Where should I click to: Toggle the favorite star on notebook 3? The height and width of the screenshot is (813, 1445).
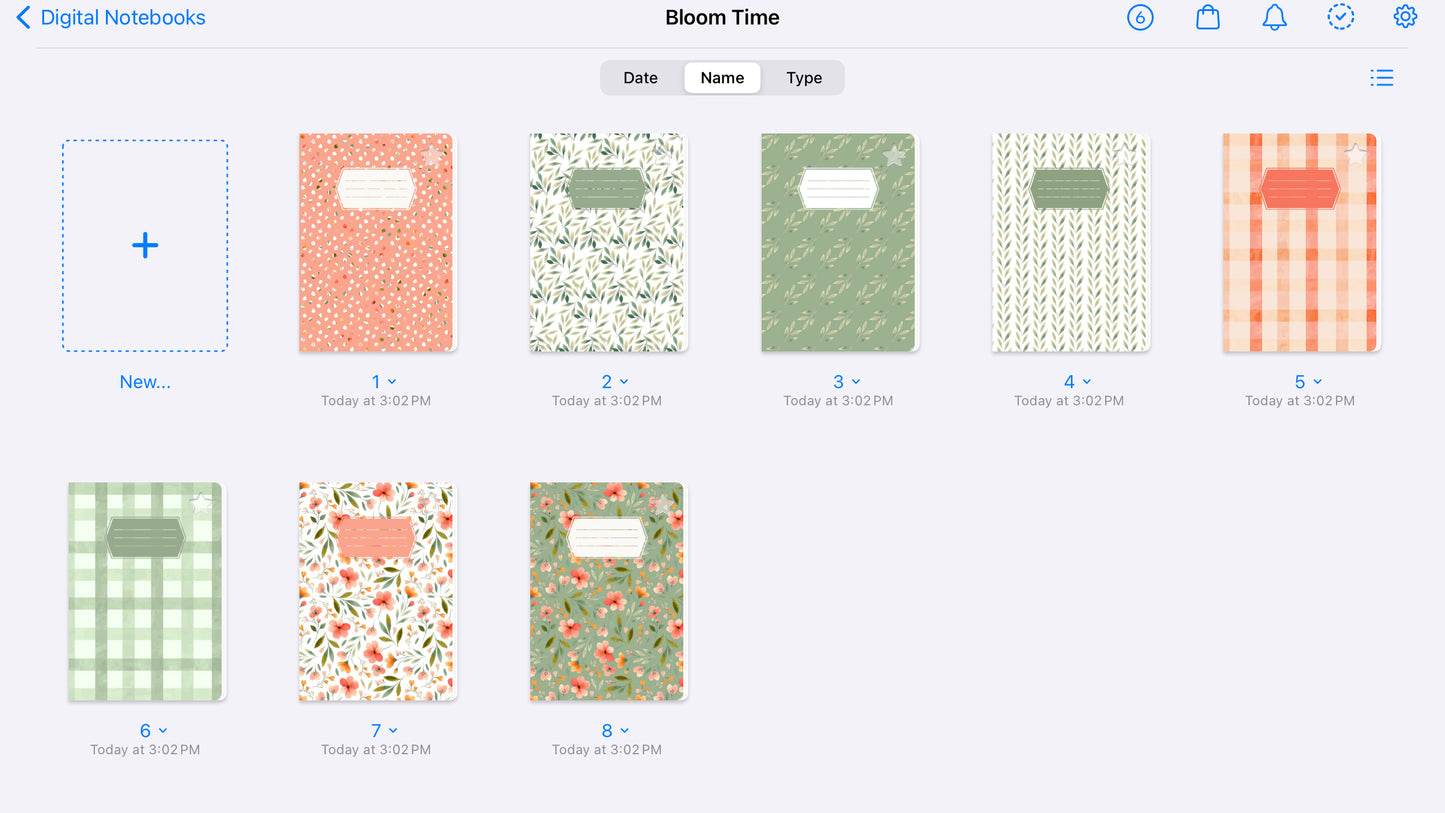point(894,155)
